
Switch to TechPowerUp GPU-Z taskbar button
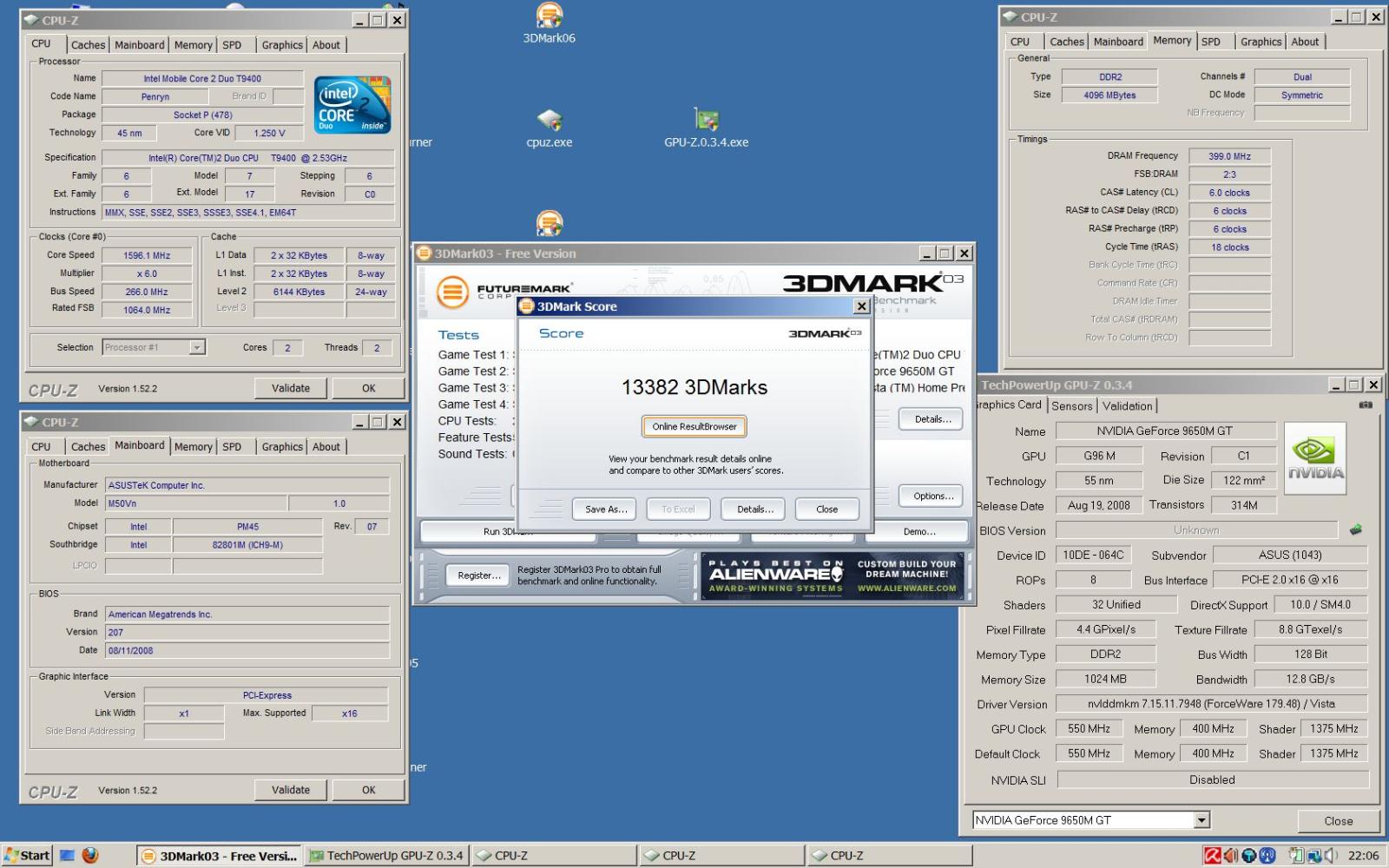(x=386, y=856)
